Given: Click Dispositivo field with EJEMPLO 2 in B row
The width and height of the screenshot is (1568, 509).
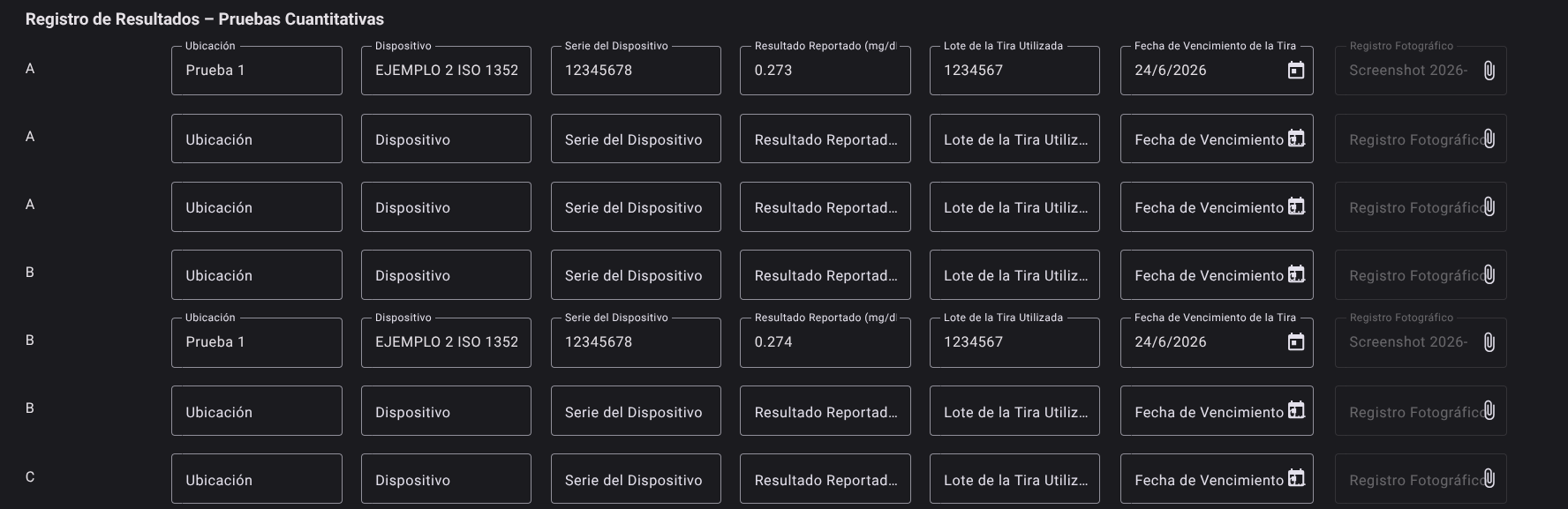Looking at the screenshot, I should (446, 342).
